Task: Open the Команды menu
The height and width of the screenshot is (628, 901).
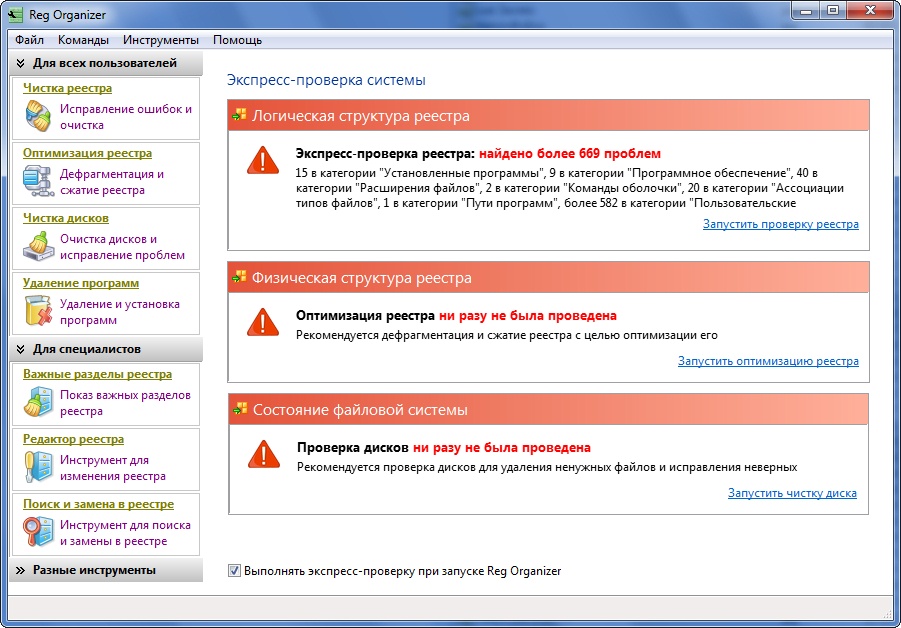Action: coord(84,40)
